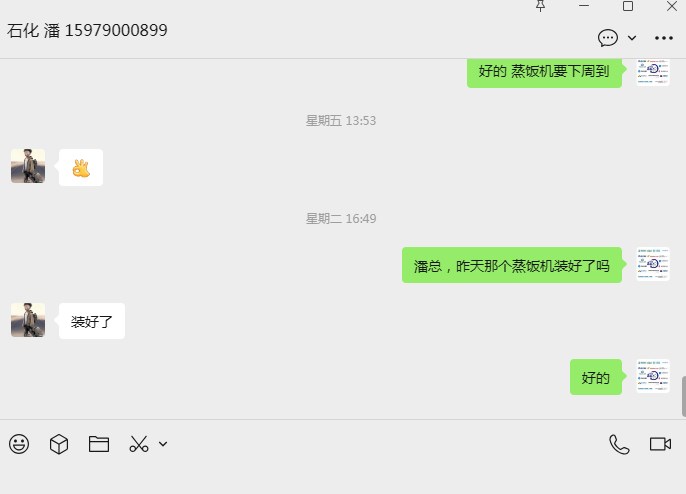The image size is (686, 494).
Task: Click the OK hand emoji message
Action: [81, 168]
